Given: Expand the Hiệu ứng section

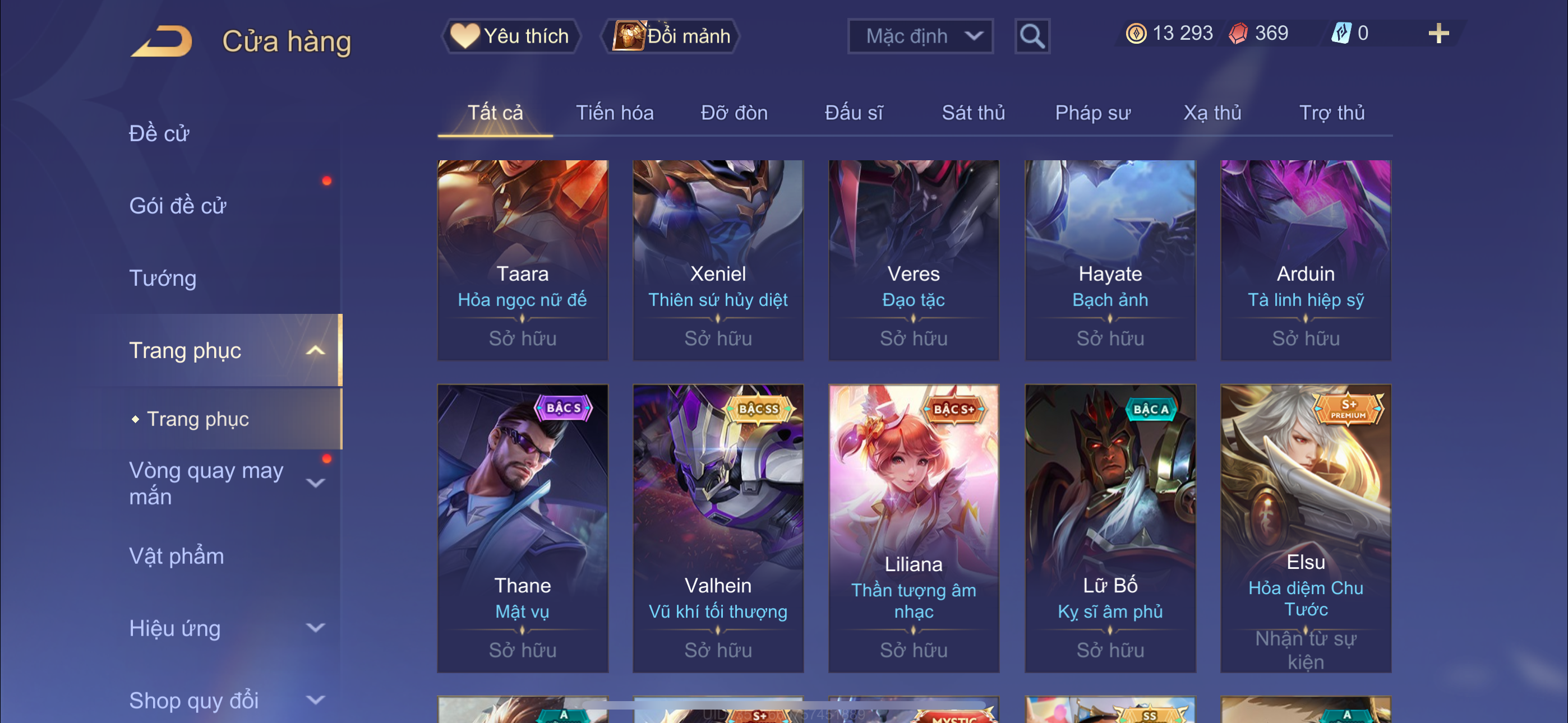Looking at the screenshot, I should click(x=315, y=628).
